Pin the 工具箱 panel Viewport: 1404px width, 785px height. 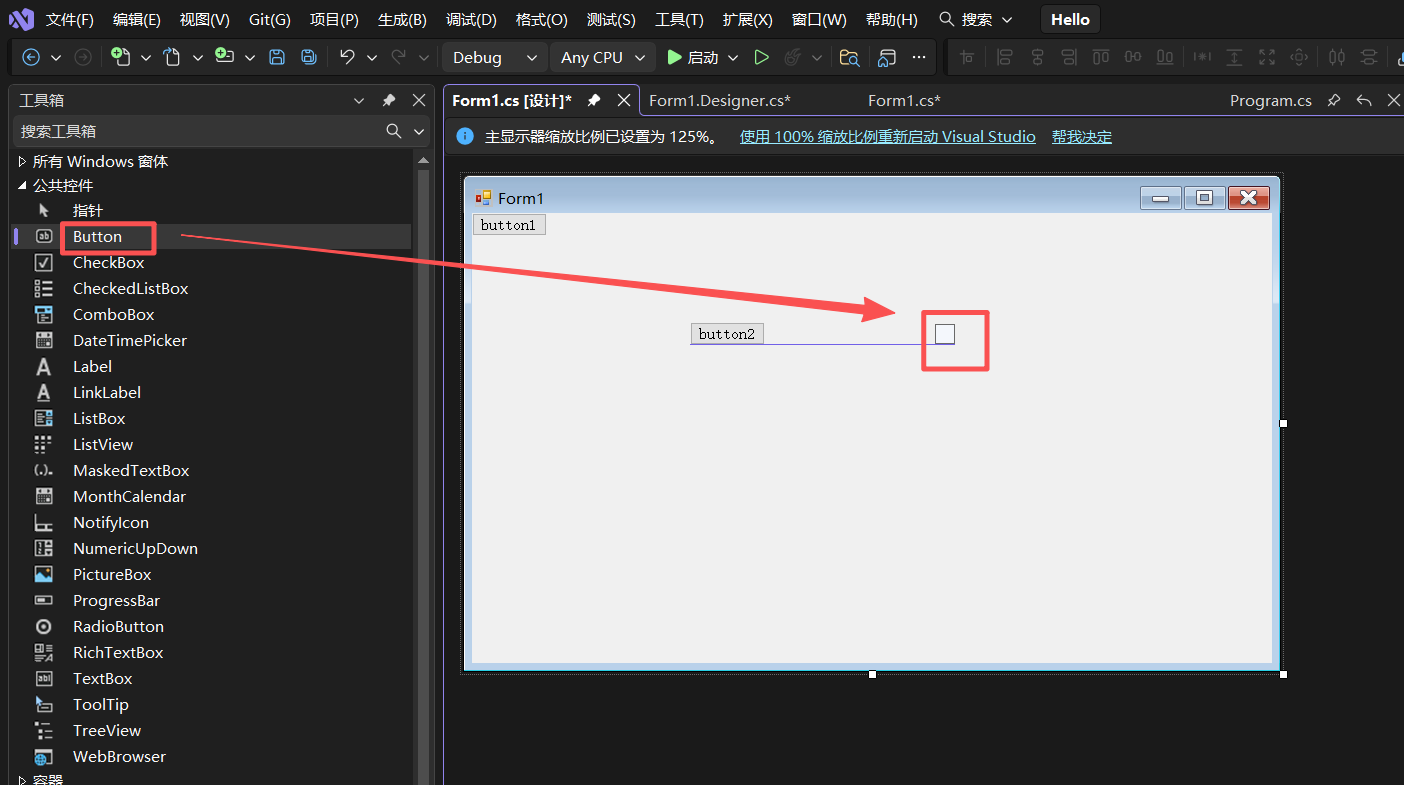(389, 100)
